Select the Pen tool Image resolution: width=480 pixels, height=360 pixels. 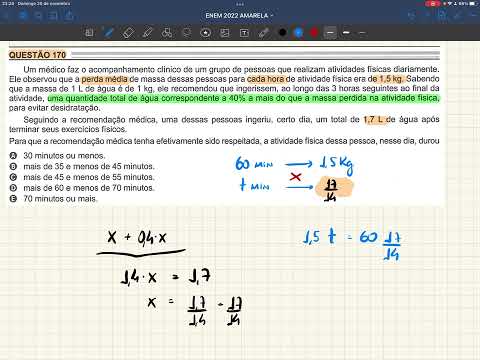click(x=108, y=33)
